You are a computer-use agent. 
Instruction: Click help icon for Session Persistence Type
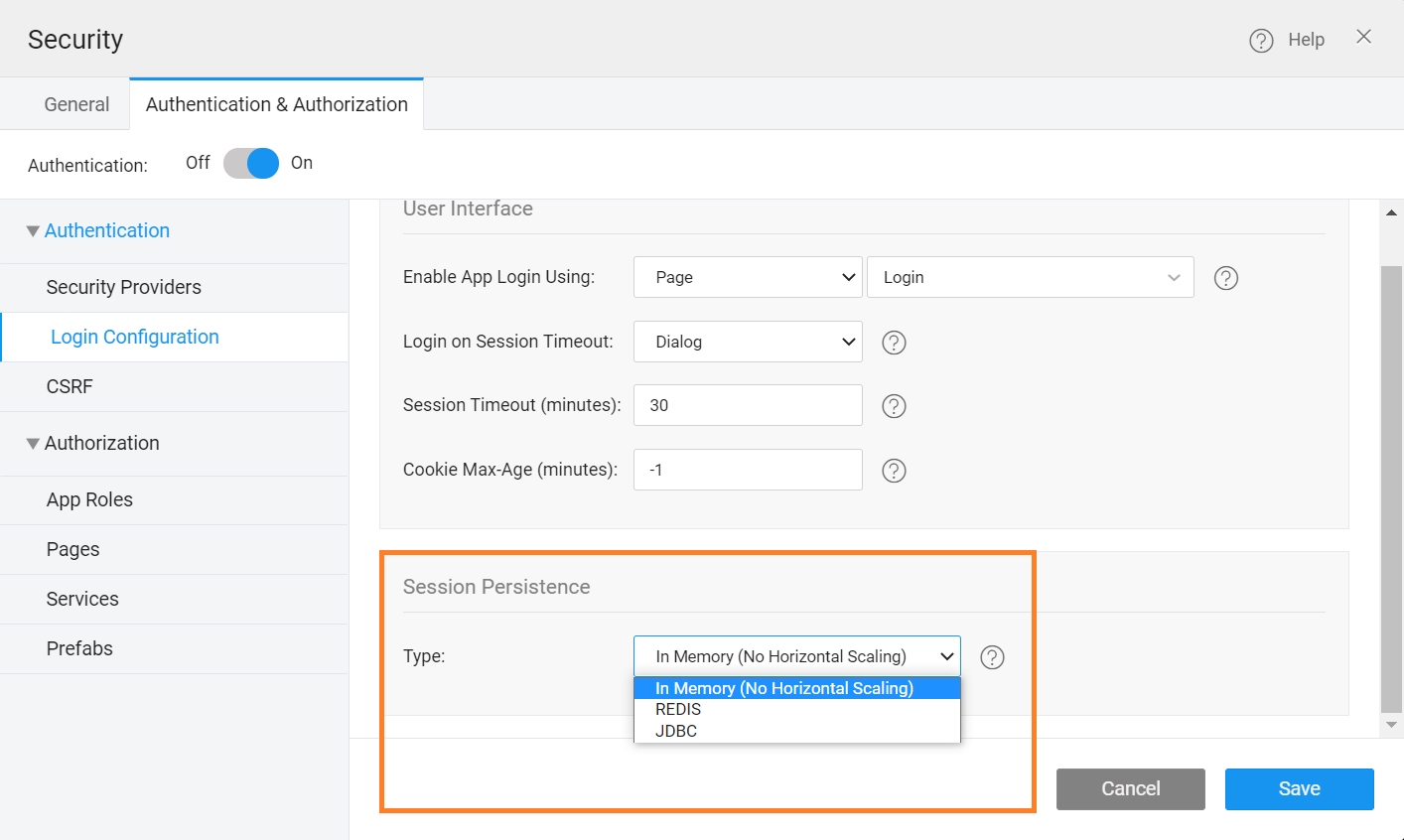(992, 657)
